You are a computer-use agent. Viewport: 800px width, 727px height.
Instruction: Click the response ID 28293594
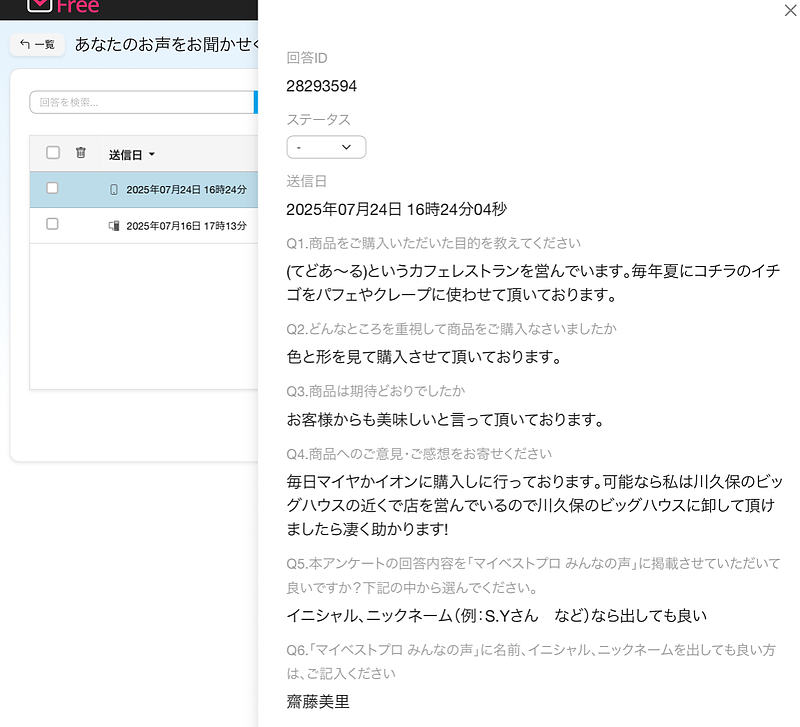click(321, 86)
